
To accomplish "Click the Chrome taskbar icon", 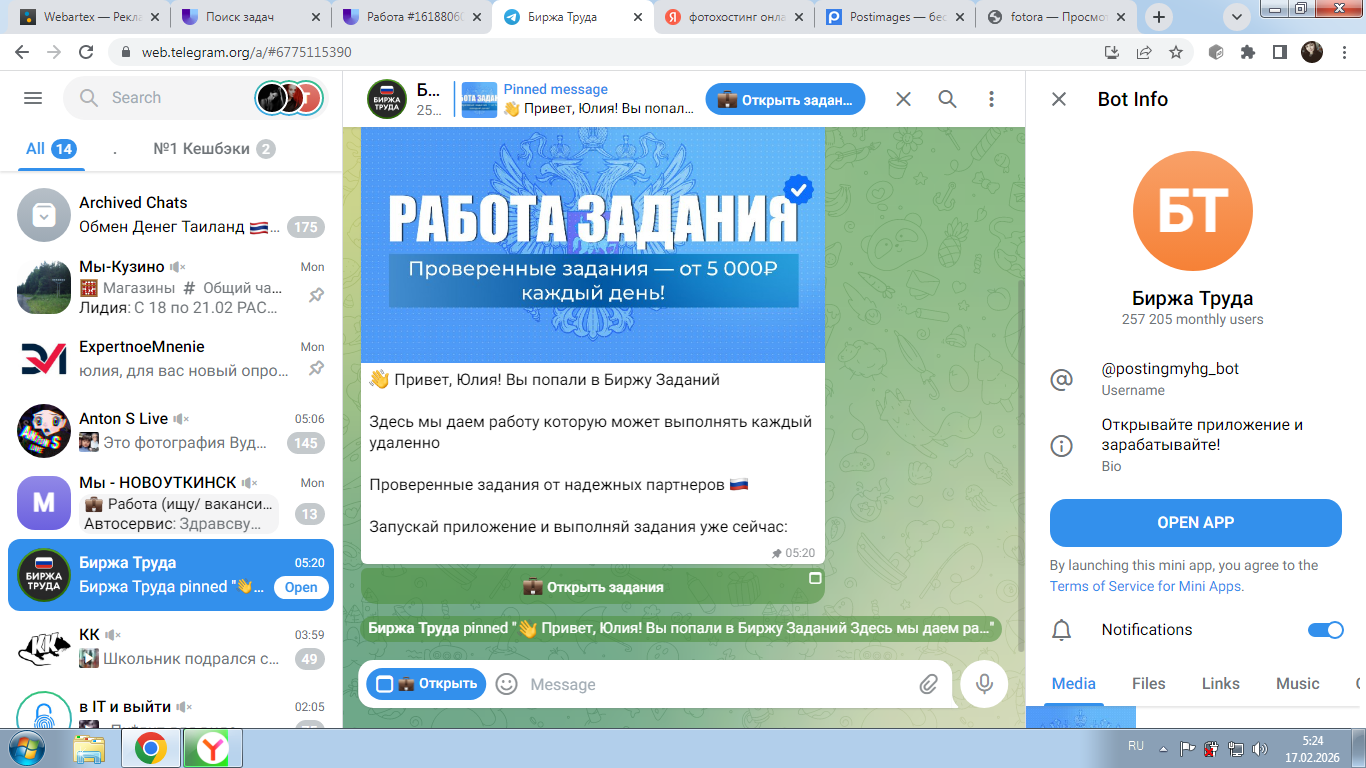I will click(x=151, y=748).
